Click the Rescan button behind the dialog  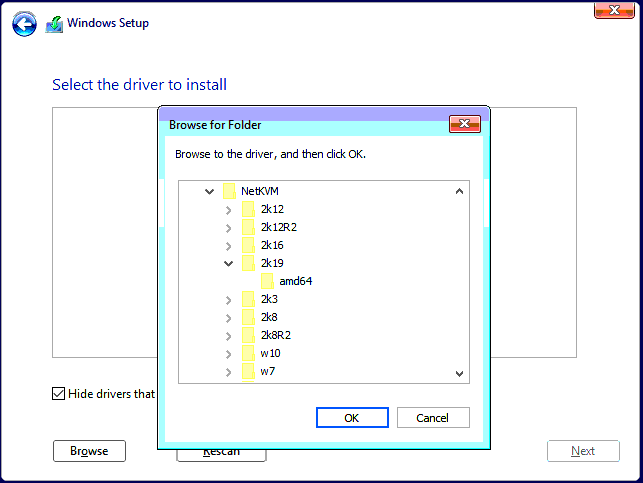coord(221,455)
